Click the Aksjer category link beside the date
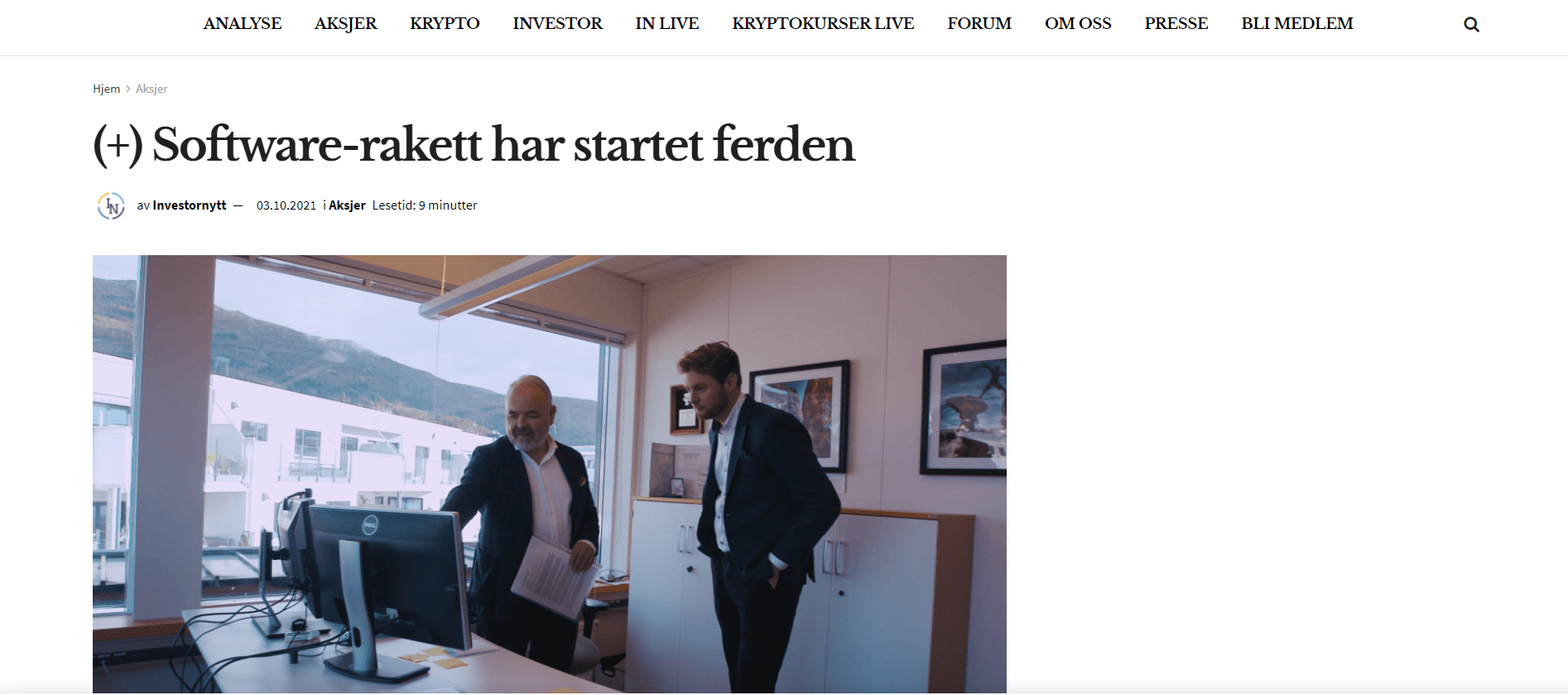The image size is (1568, 695). pos(347,205)
